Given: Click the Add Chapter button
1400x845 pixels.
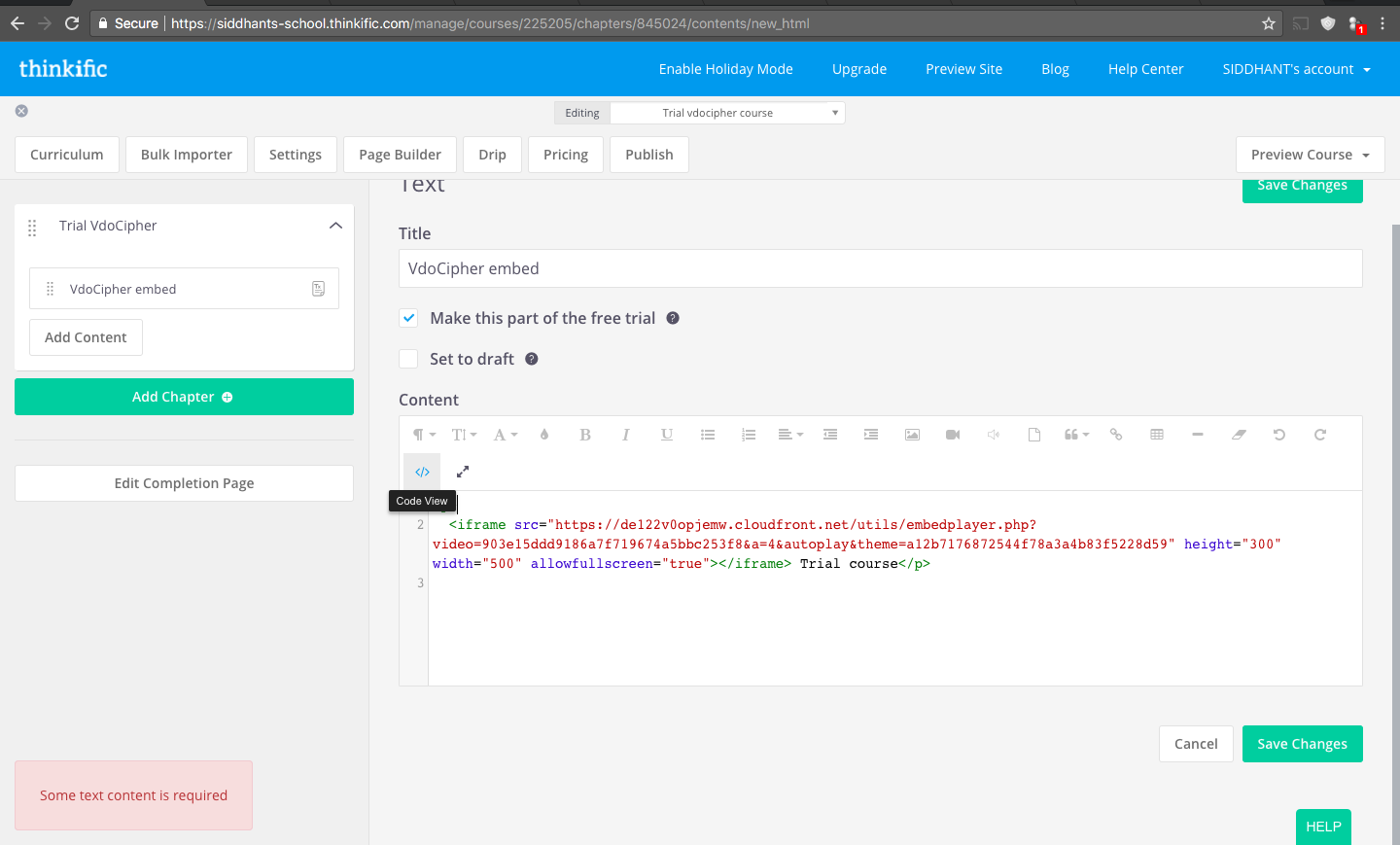Looking at the screenshot, I should click(184, 397).
